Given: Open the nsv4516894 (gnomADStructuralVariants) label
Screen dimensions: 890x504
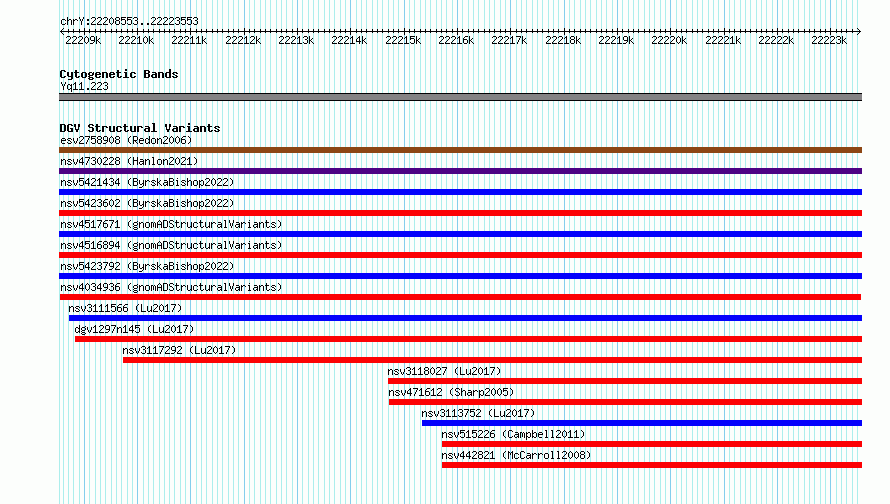Looking at the screenshot, I should pos(171,245).
